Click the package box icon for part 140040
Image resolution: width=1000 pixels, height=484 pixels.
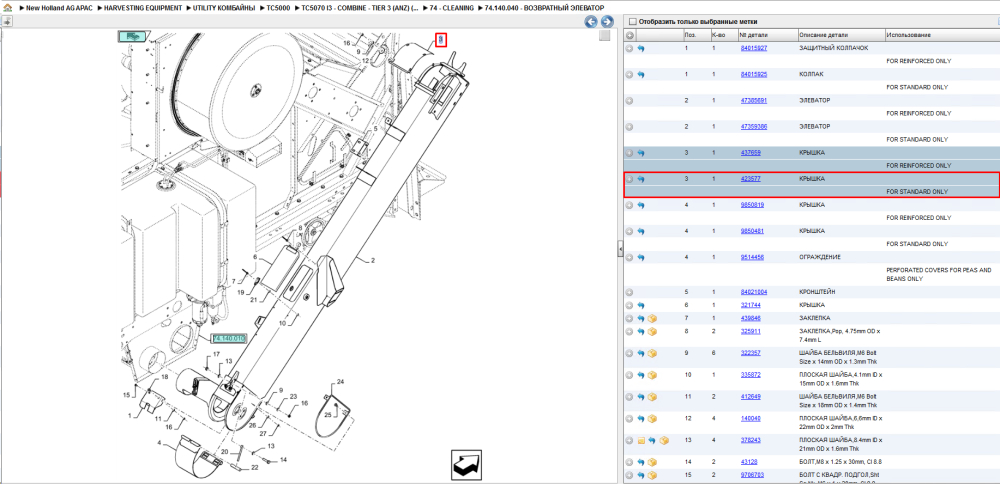652,419
